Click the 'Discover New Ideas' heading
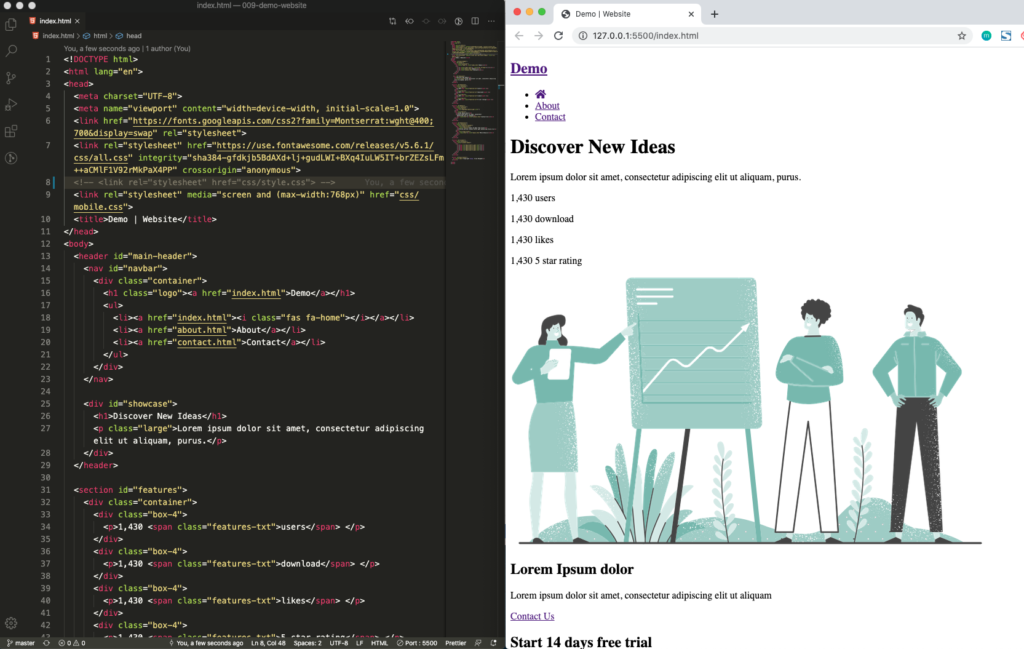 (592, 147)
